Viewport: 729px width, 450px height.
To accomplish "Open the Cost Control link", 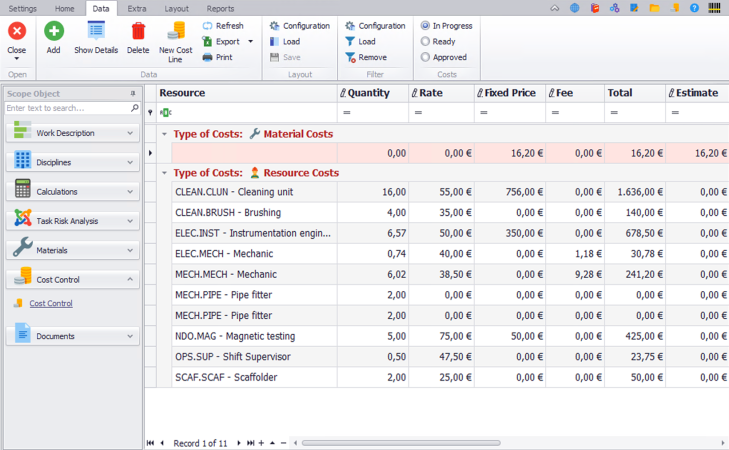I will tap(50, 304).
